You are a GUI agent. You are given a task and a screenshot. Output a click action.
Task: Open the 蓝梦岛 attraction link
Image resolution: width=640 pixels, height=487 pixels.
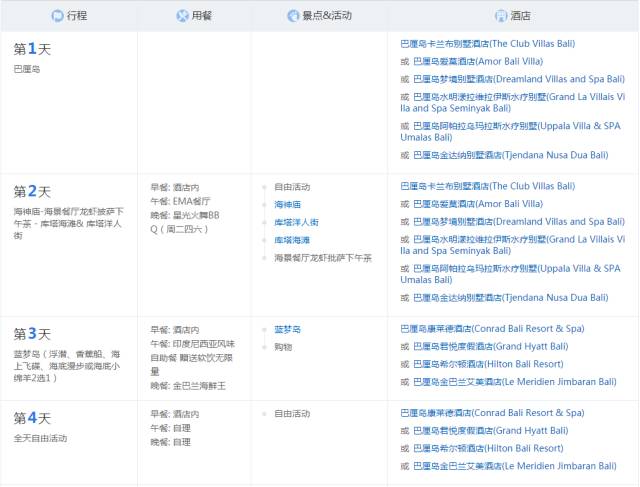tap(288, 329)
